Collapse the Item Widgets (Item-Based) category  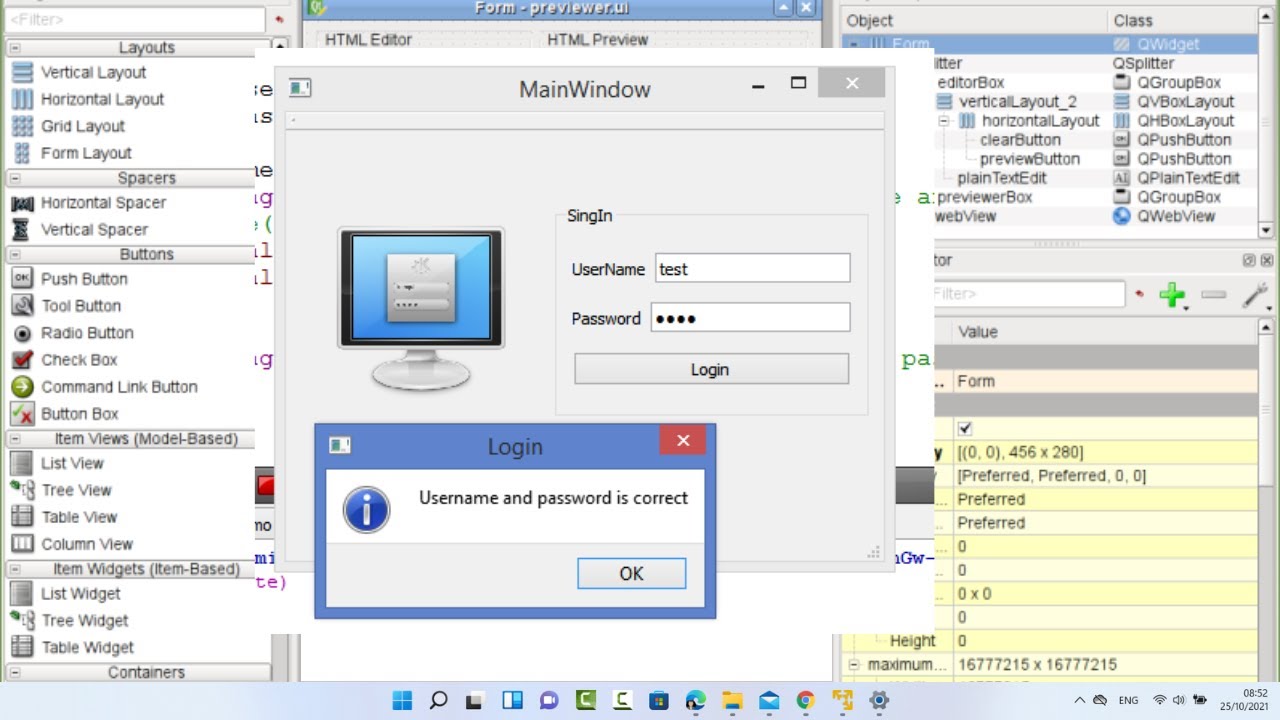tap(14, 569)
